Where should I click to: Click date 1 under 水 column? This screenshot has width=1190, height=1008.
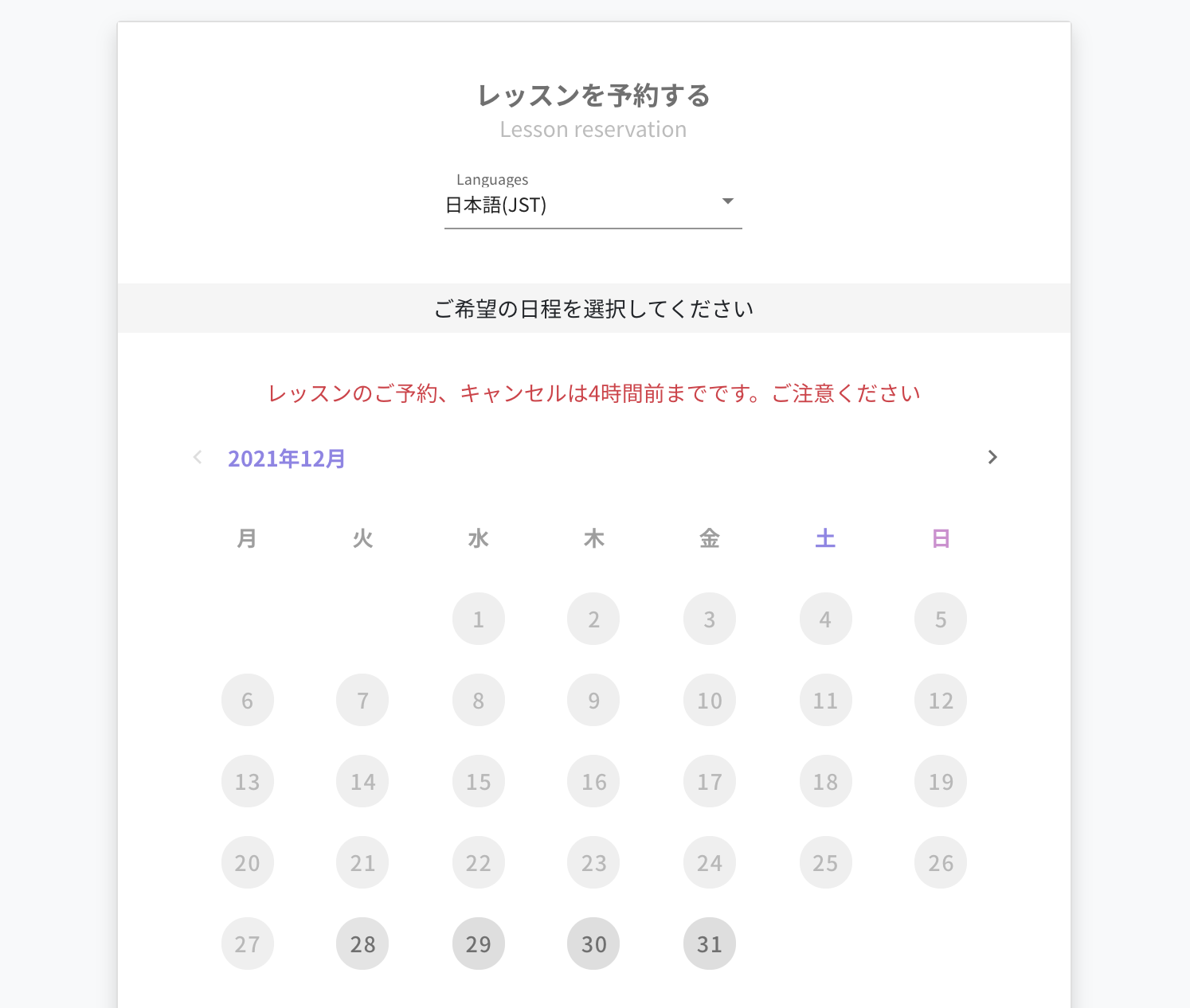point(478,619)
